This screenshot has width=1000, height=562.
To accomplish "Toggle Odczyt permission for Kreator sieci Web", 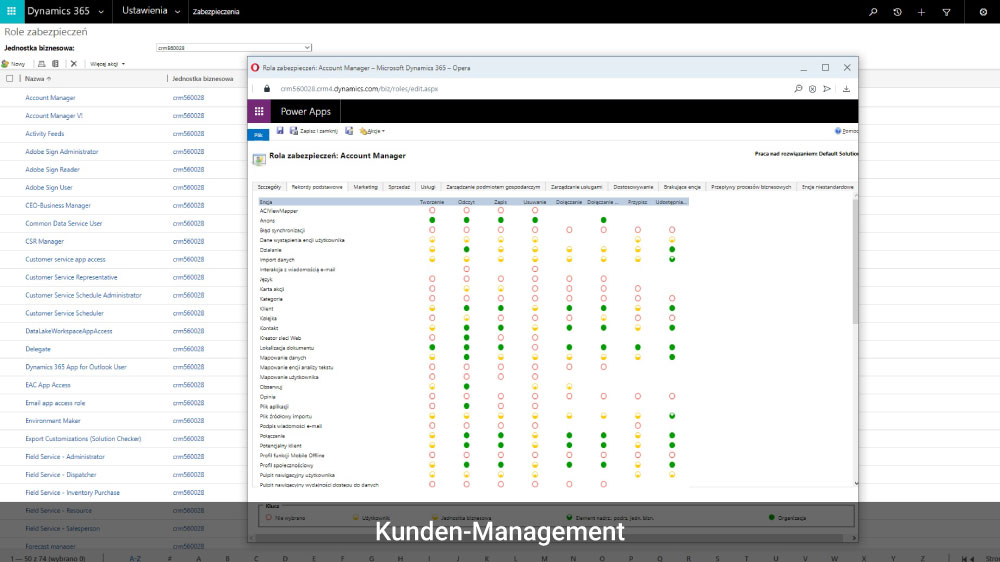I will pyautogui.click(x=466, y=337).
